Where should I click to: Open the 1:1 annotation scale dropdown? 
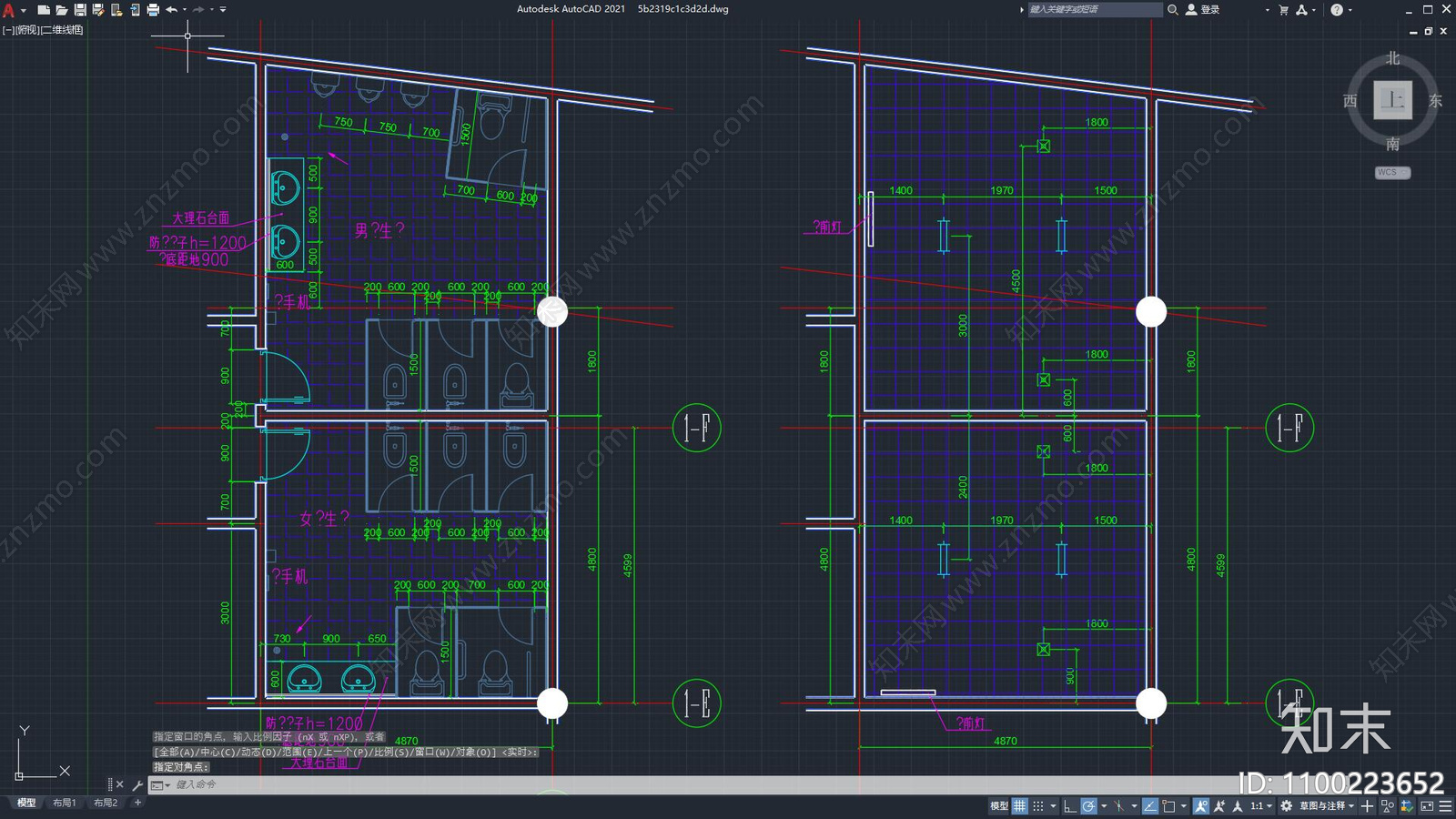(1261, 806)
